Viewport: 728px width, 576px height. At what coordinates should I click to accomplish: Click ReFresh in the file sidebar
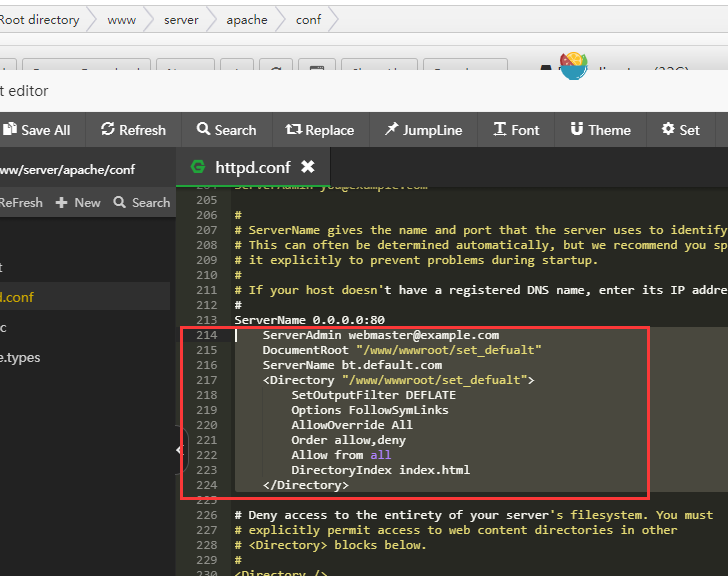point(21,202)
